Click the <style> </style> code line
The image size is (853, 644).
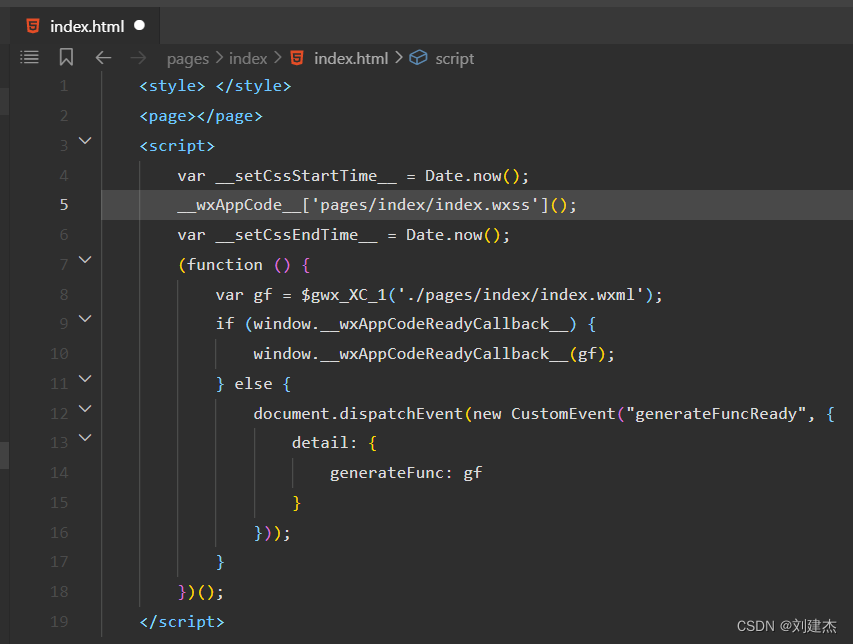click(215, 86)
